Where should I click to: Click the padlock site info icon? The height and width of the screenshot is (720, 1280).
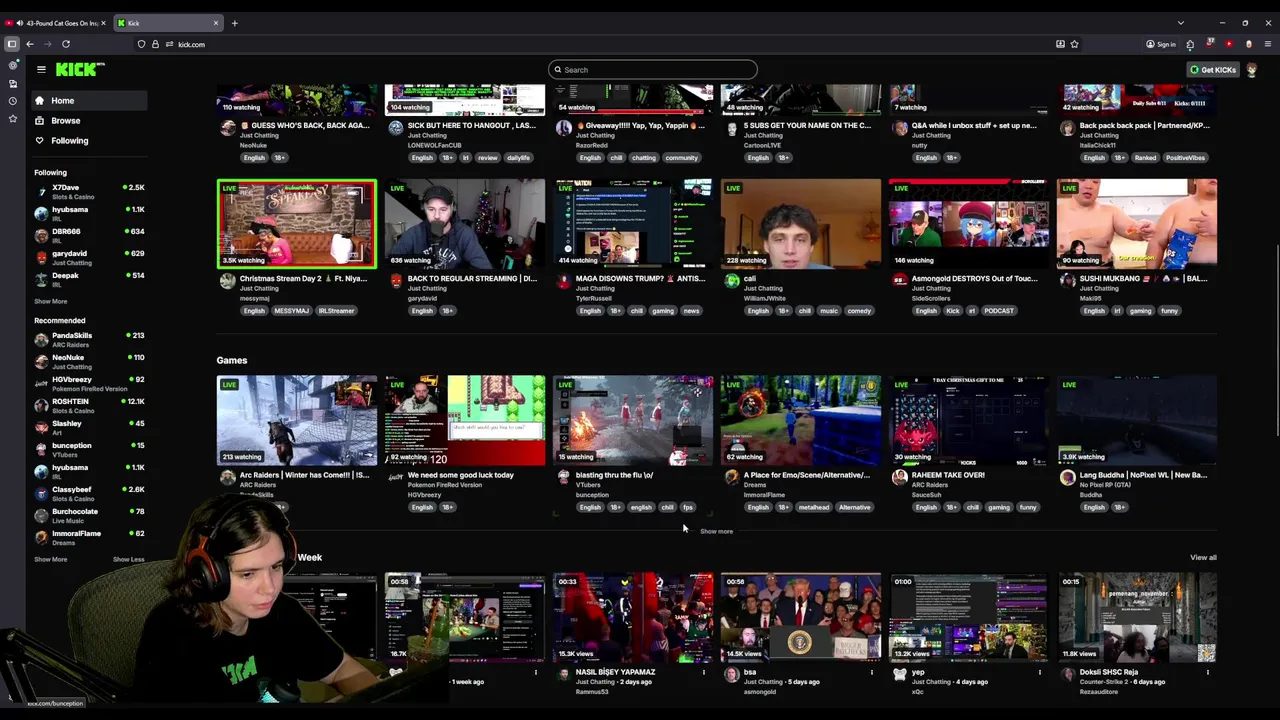pyautogui.click(x=155, y=44)
